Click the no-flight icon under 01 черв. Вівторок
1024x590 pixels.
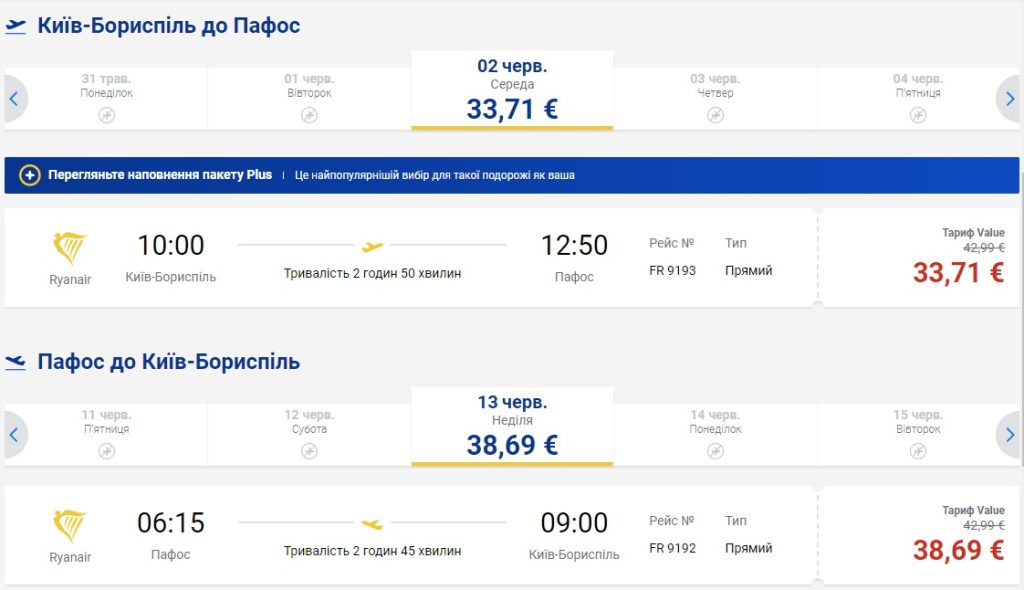pos(309,115)
